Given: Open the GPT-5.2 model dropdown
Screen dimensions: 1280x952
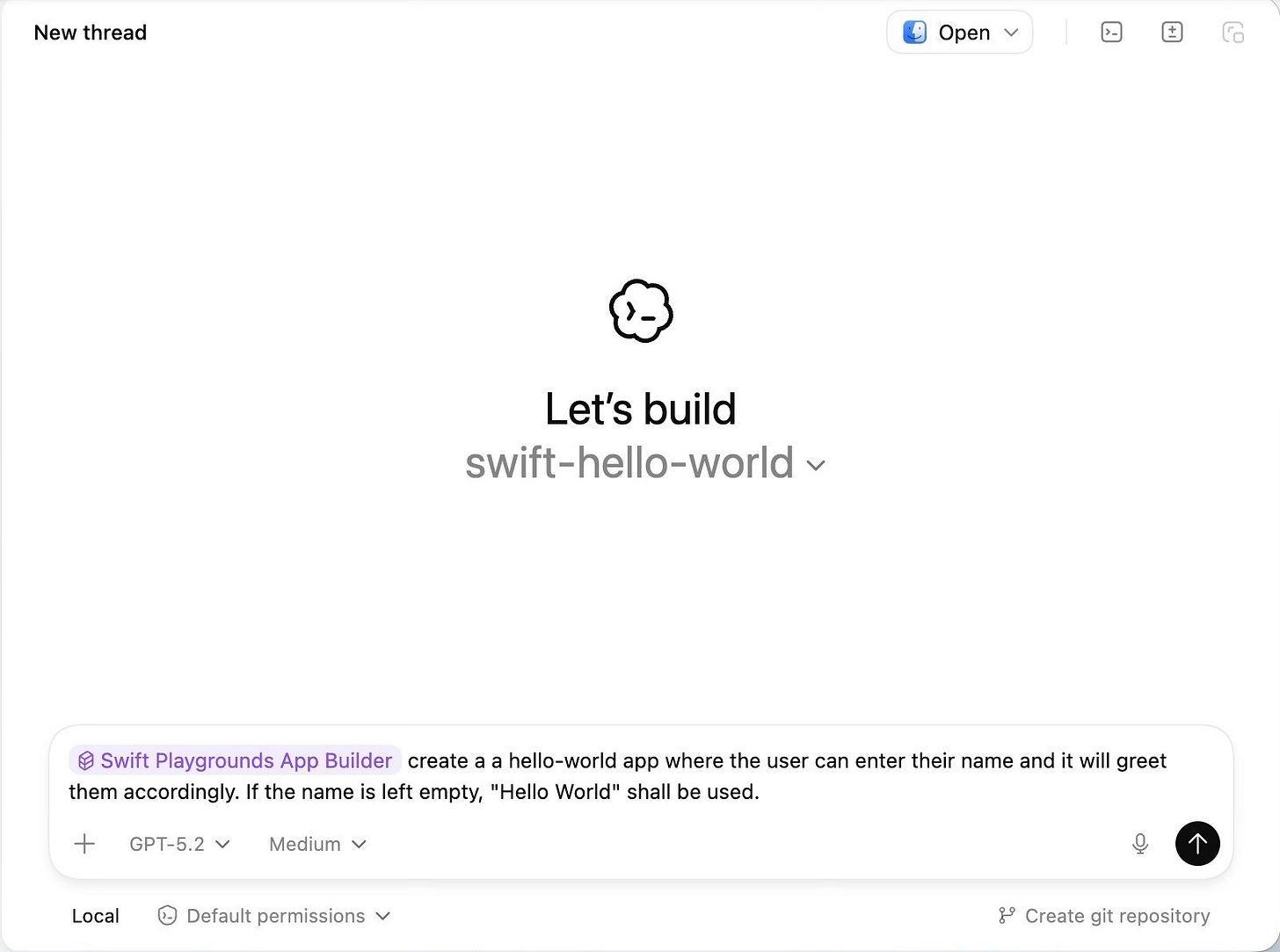Looking at the screenshot, I should (179, 844).
